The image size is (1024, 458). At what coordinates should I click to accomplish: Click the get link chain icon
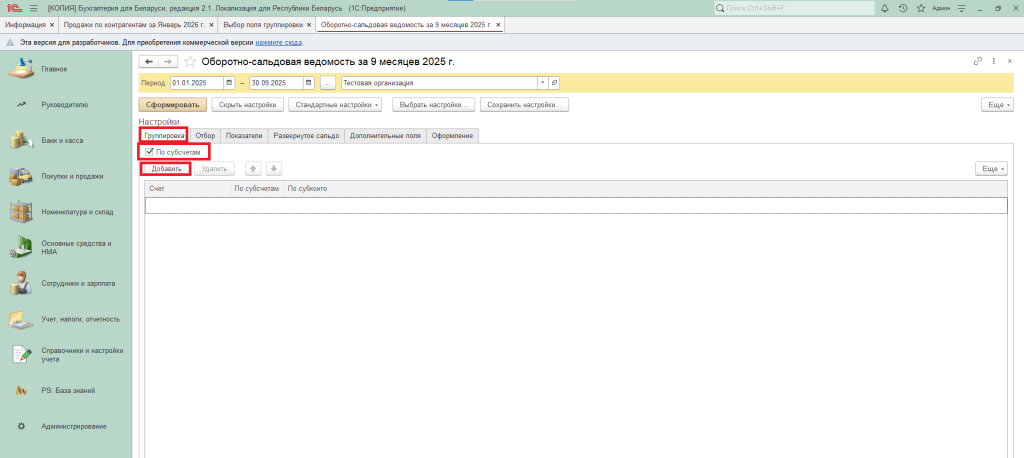tap(978, 62)
